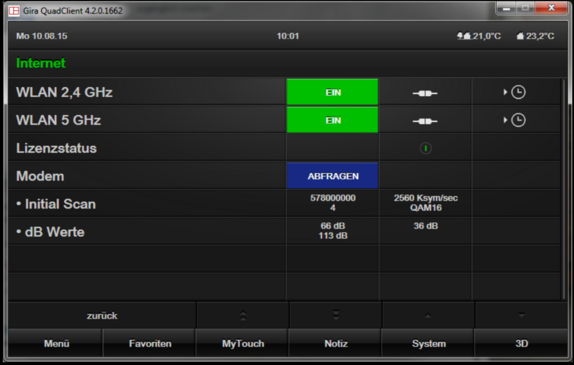Screen dimensions: 574x365
Task: Move down one line with single down arrow
Action: coord(522,315)
